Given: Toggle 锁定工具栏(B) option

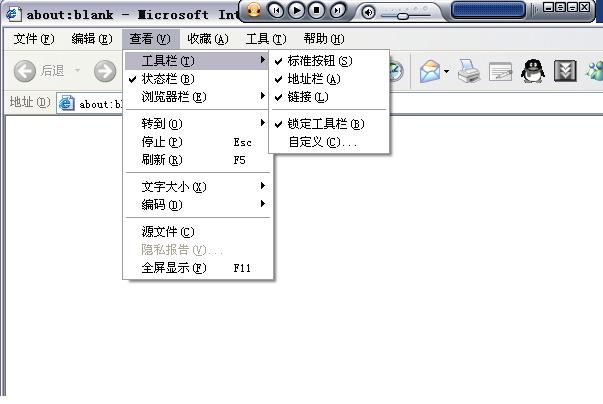Looking at the screenshot, I should (x=329, y=124).
